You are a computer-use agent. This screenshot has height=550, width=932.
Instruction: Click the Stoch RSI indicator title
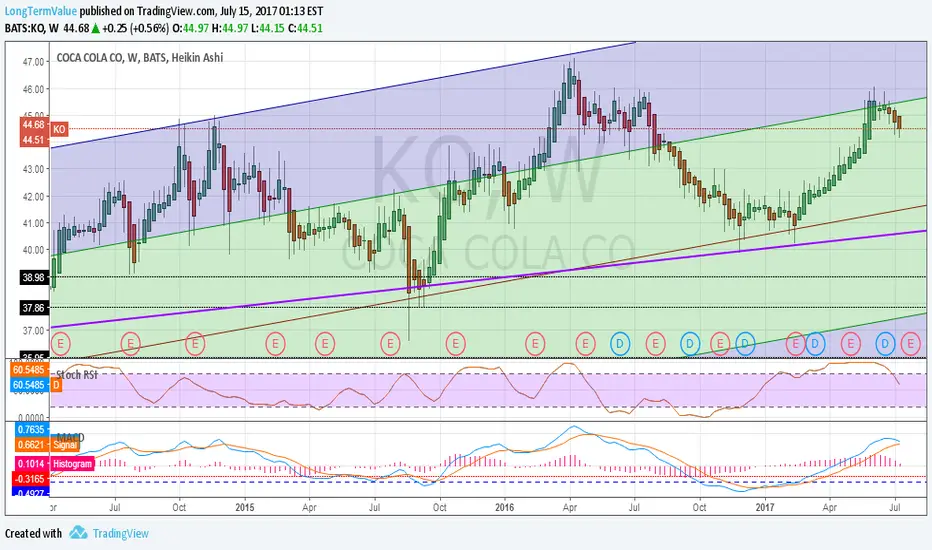click(x=77, y=375)
